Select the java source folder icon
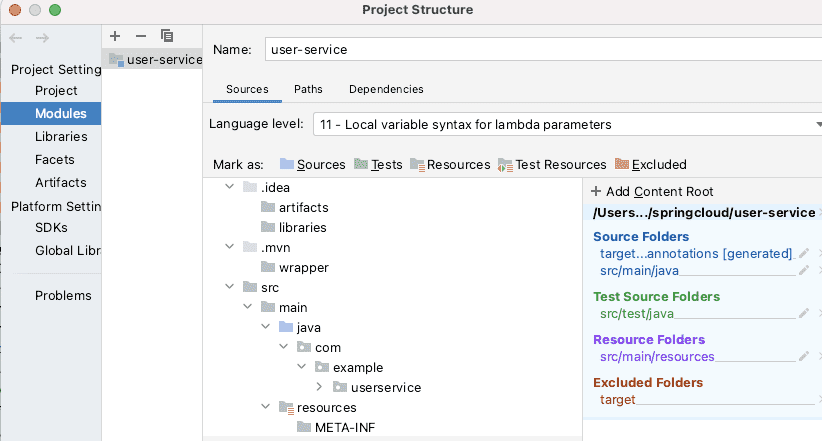Viewport: 822px width, 441px height. coord(286,327)
